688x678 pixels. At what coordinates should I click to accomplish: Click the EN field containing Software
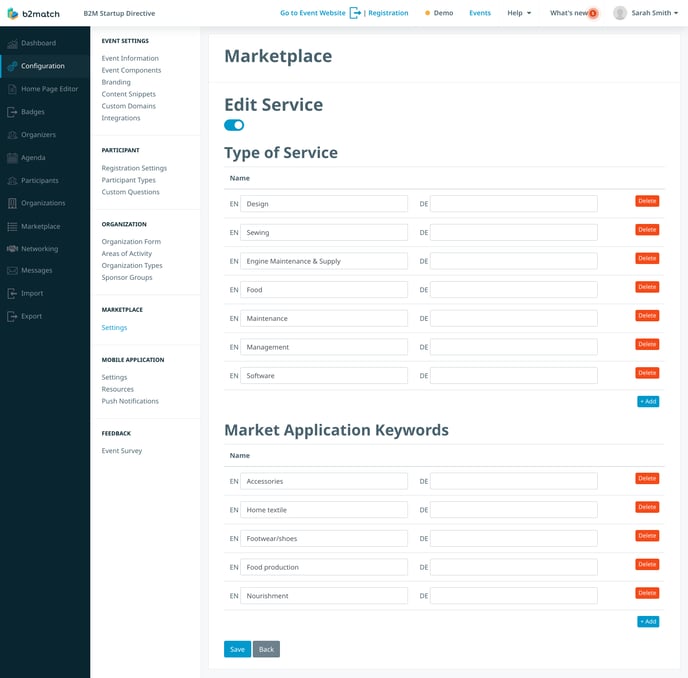click(323, 376)
